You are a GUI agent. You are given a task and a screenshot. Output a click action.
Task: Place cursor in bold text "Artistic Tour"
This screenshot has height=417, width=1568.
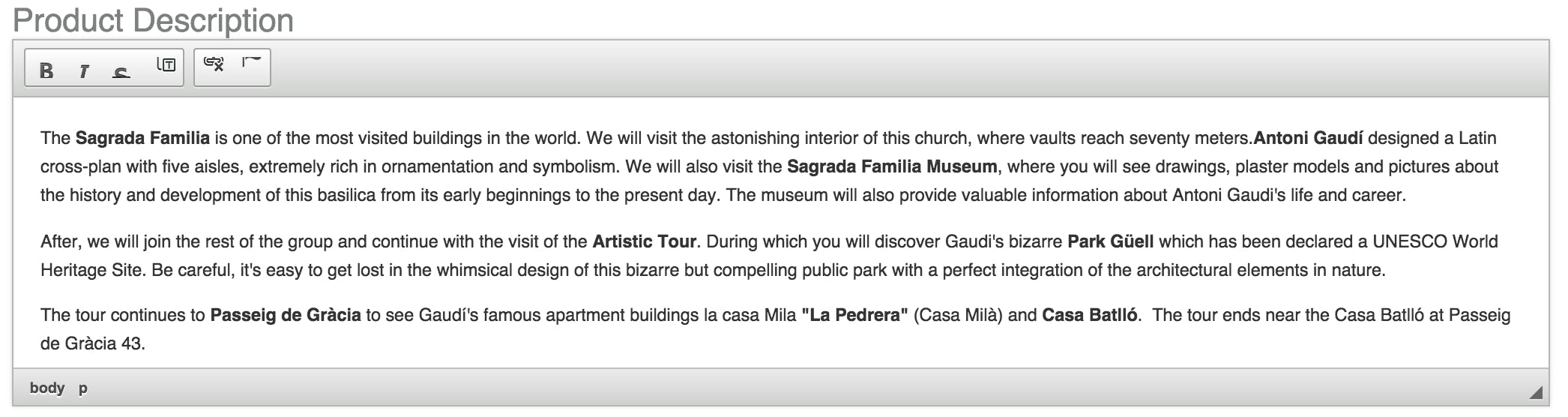tap(645, 241)
